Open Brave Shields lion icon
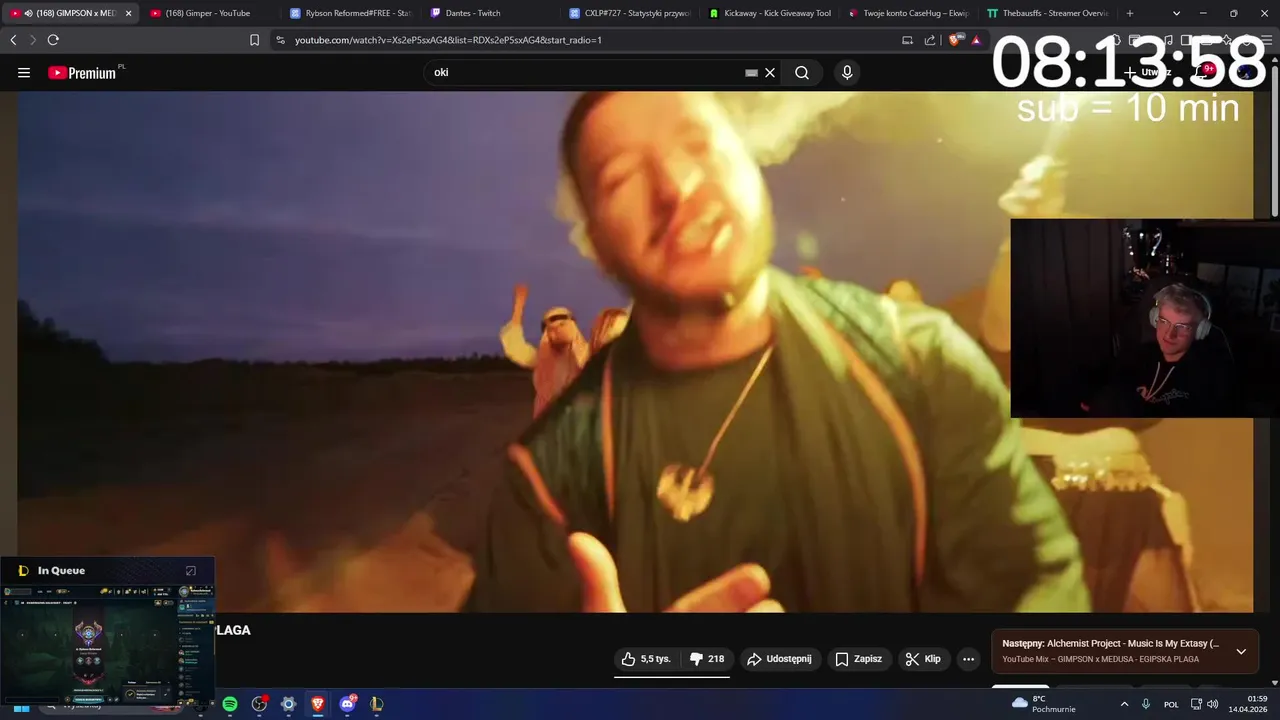Screen dimensions: 1280x720 pyautogui.click(x=954, y=40)
